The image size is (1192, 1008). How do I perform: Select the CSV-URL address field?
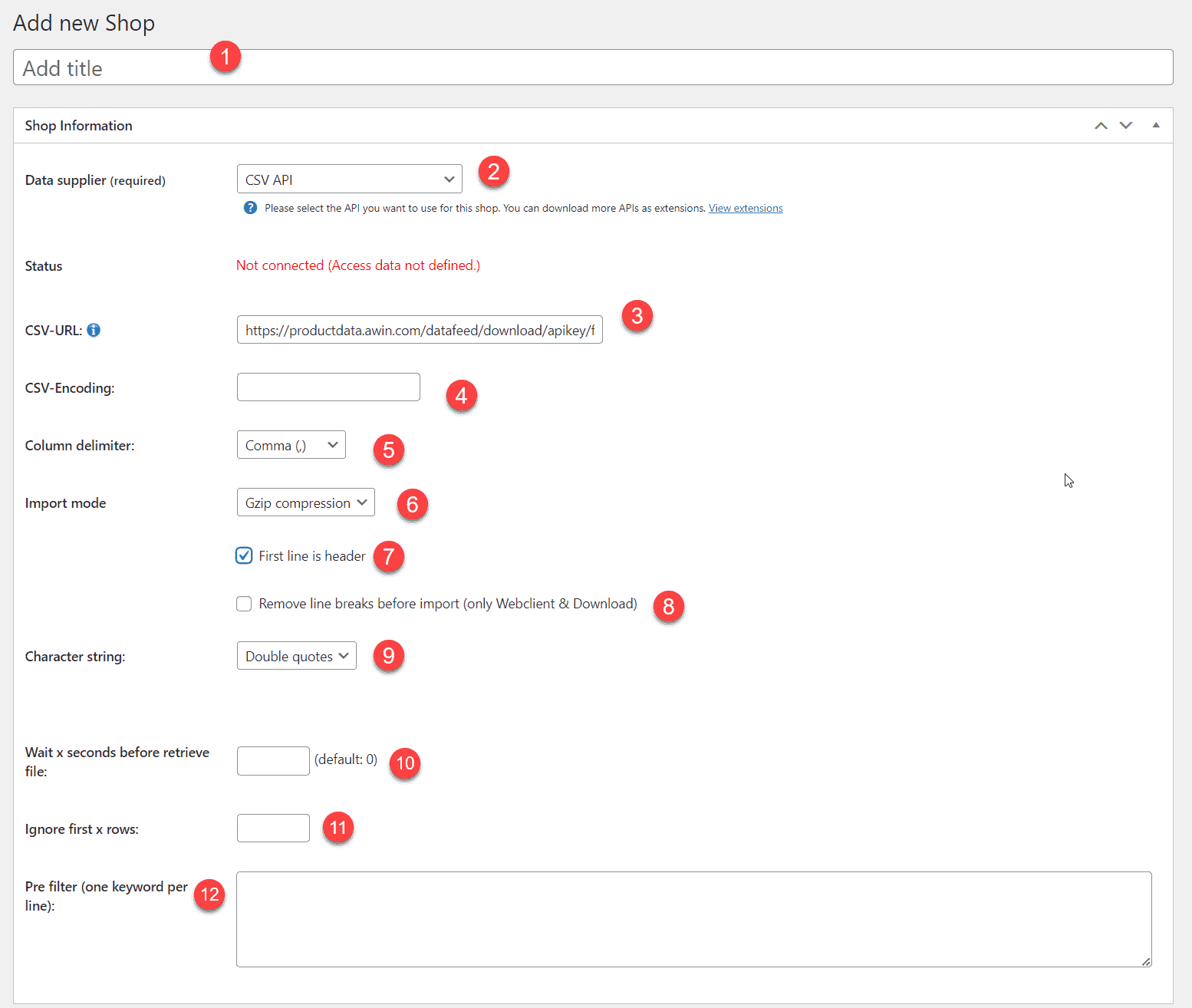(420, 330)
